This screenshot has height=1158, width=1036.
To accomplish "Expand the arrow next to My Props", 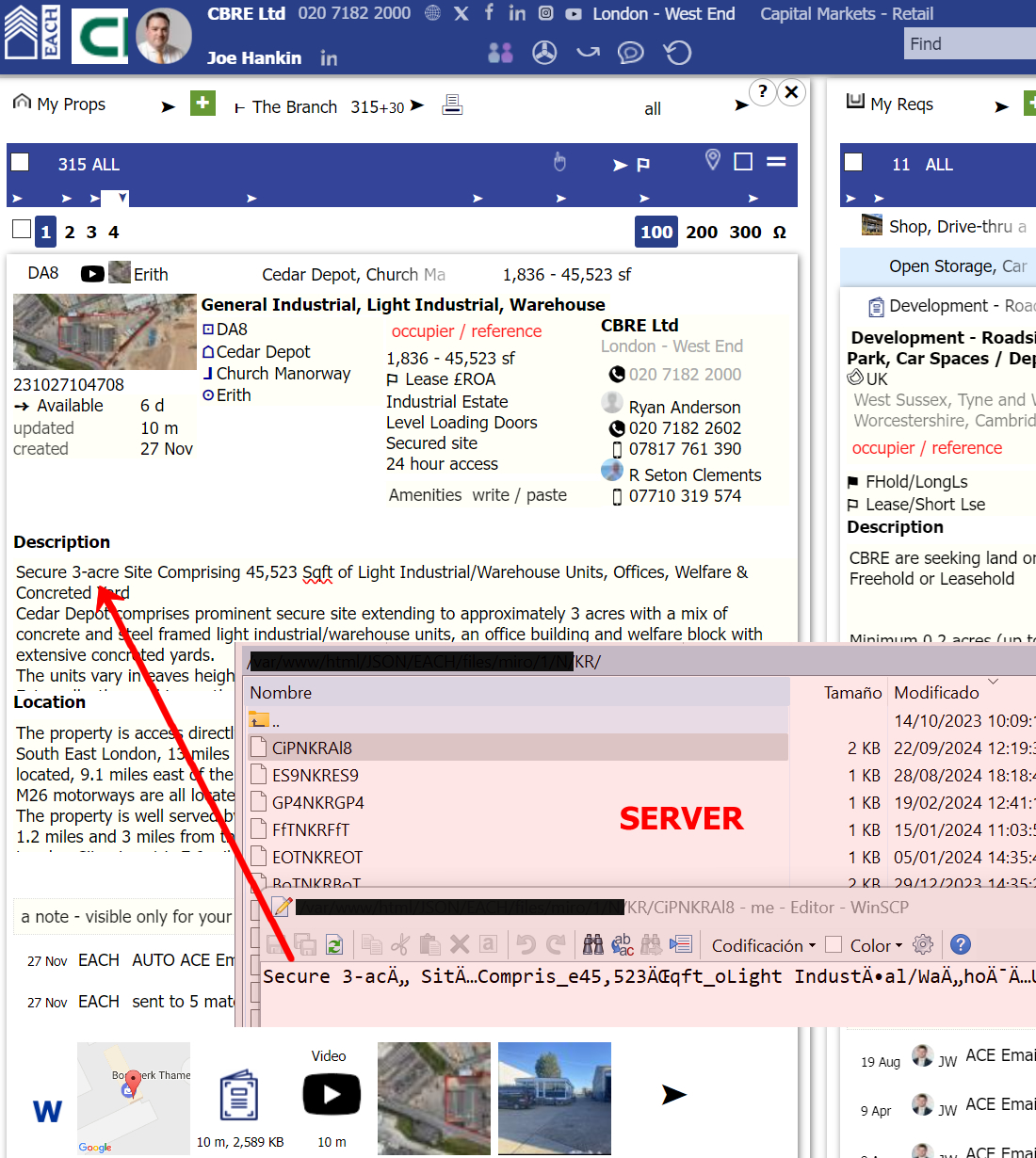I will click(x=168, y=107).
